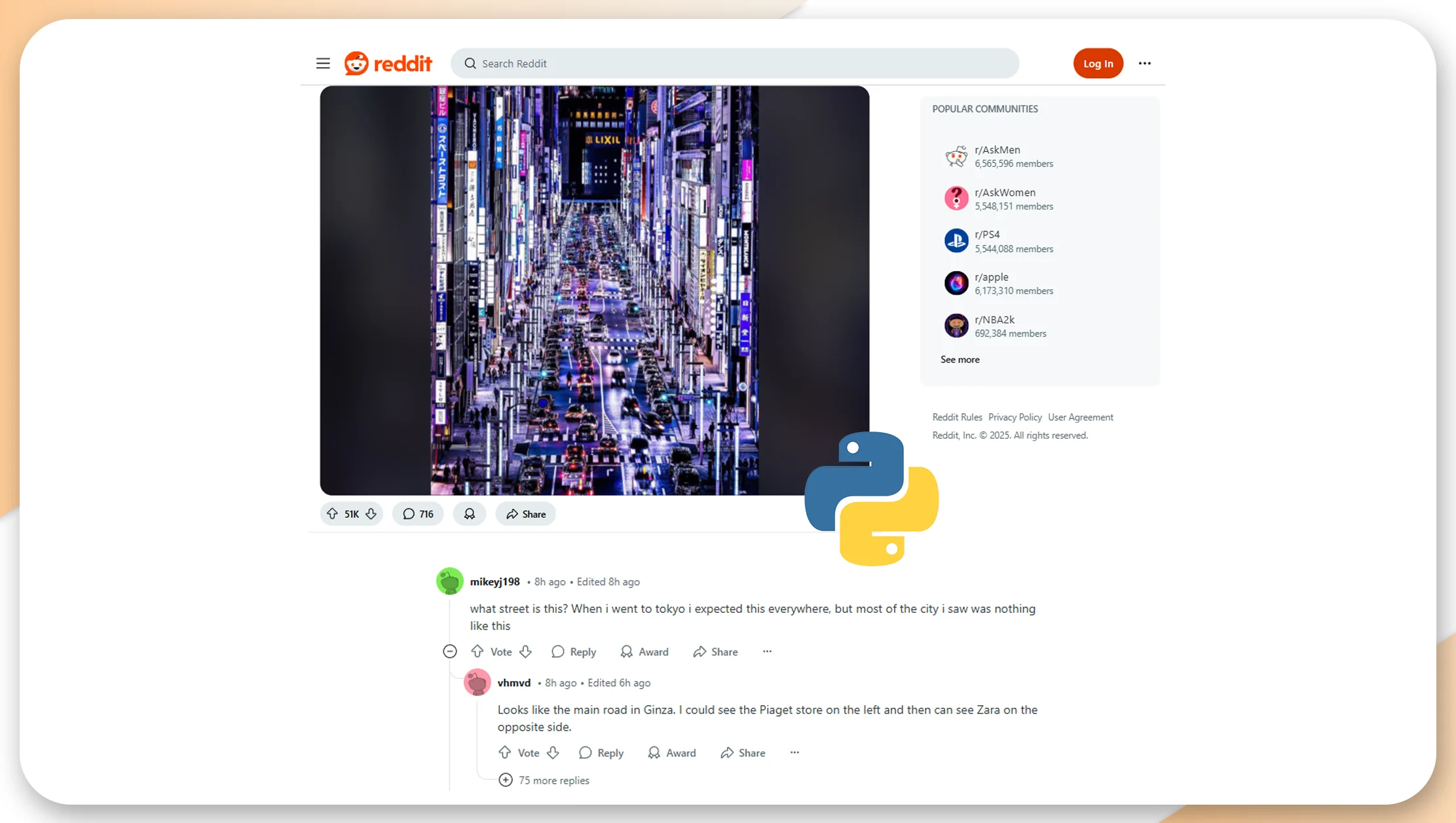Click three-dot menu on vhmvd comment
Viewport: 1456px width, 823px height.
click(x=795, y=752)
